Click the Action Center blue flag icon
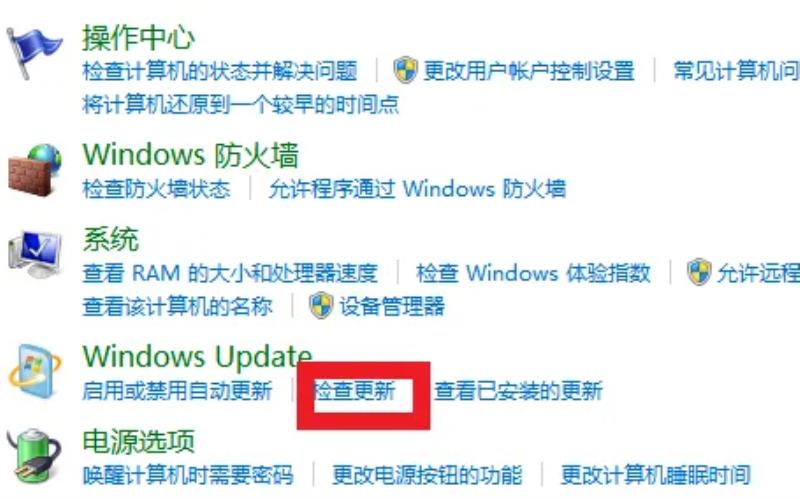The image size is (800, 499). coord(34,53)
